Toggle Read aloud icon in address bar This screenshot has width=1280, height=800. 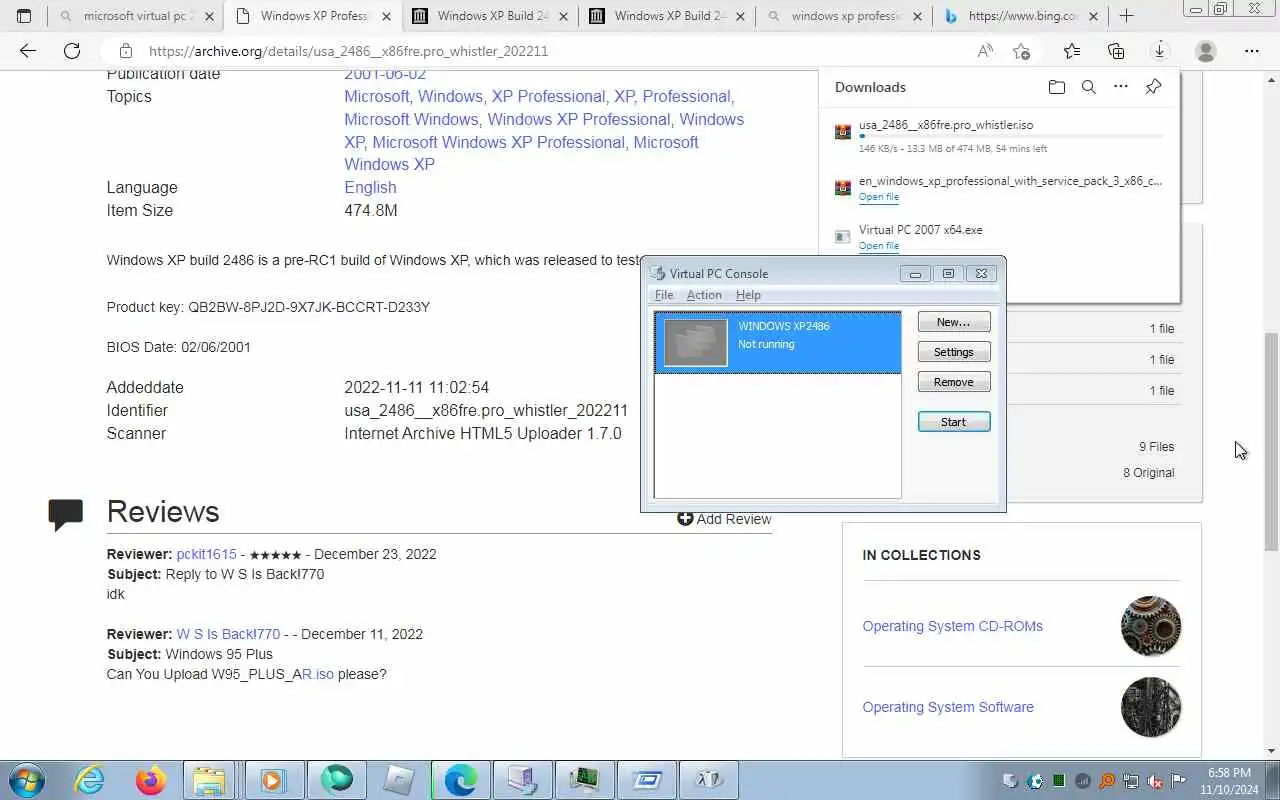(x=985, y=51)
